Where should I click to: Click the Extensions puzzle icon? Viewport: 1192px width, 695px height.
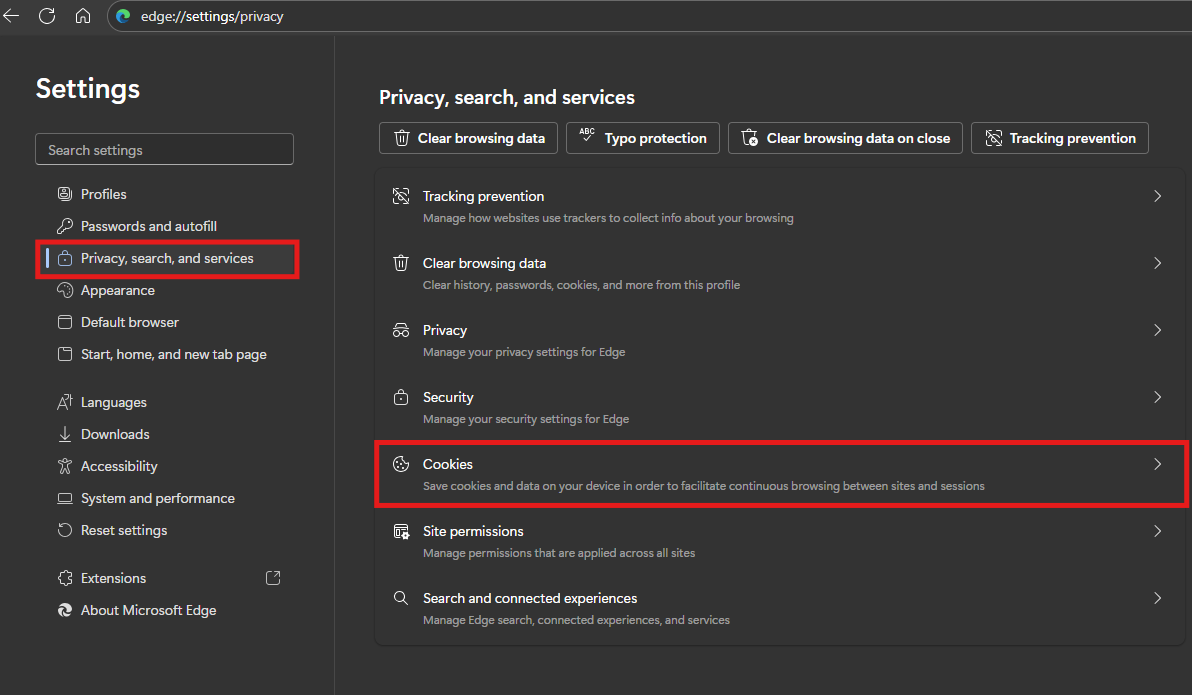tap(65, 578)
